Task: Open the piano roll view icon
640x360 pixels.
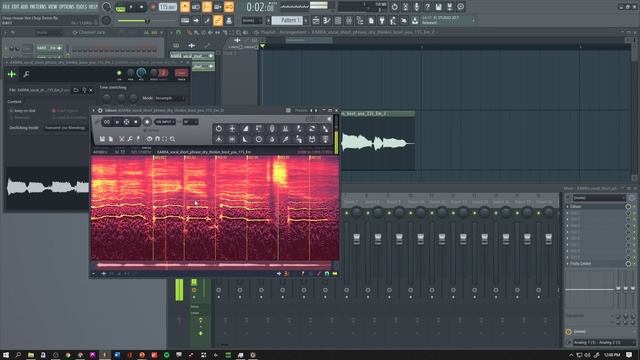Action: click(327, 20)
